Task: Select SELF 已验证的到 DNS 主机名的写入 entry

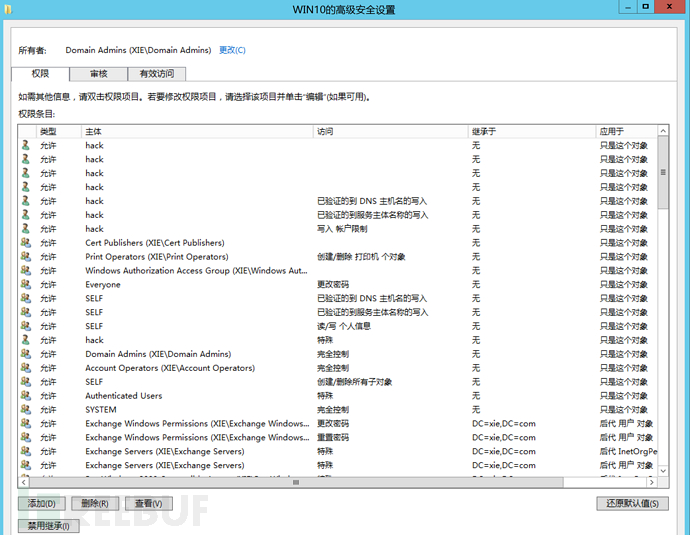Action: point(338,298)
